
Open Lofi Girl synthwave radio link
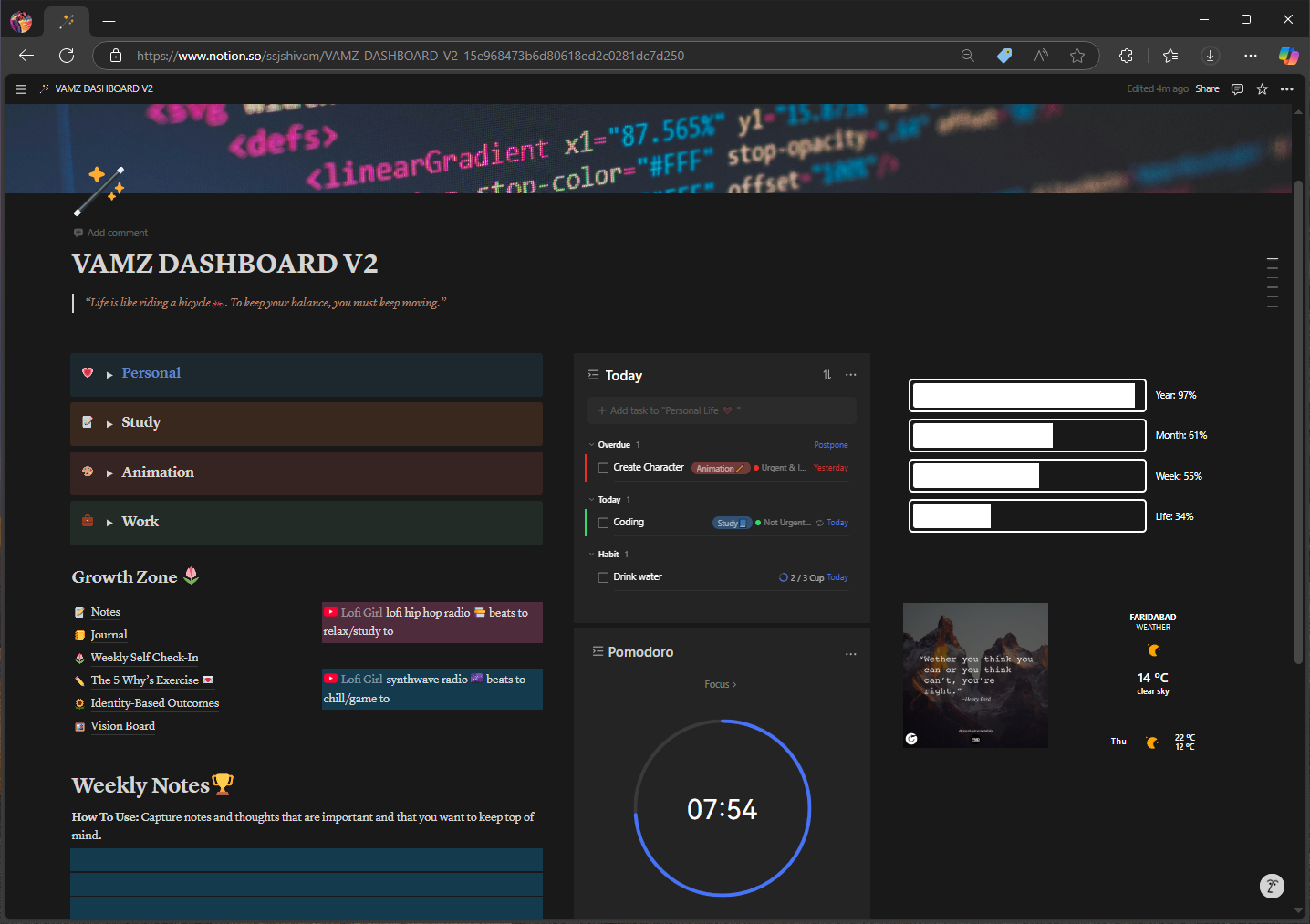point(431,689)
